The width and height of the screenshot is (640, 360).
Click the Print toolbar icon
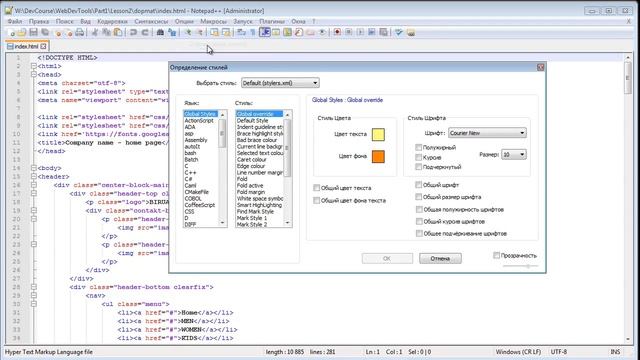pos(80,33)
